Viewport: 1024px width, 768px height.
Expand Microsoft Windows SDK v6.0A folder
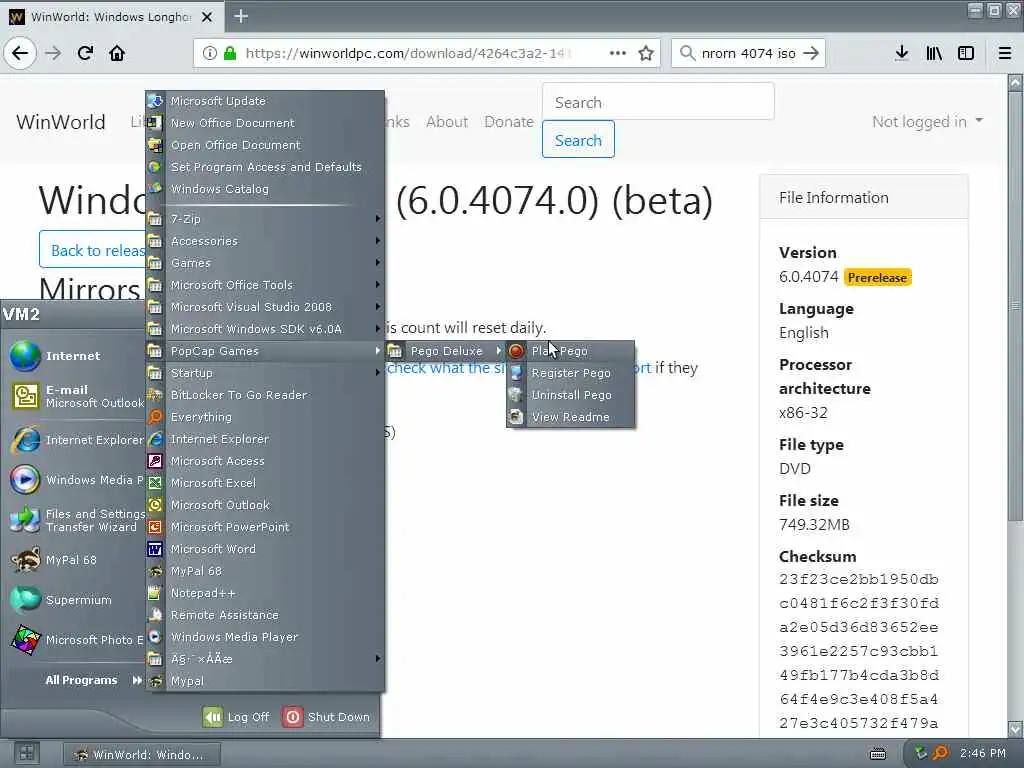pos(264,329)
